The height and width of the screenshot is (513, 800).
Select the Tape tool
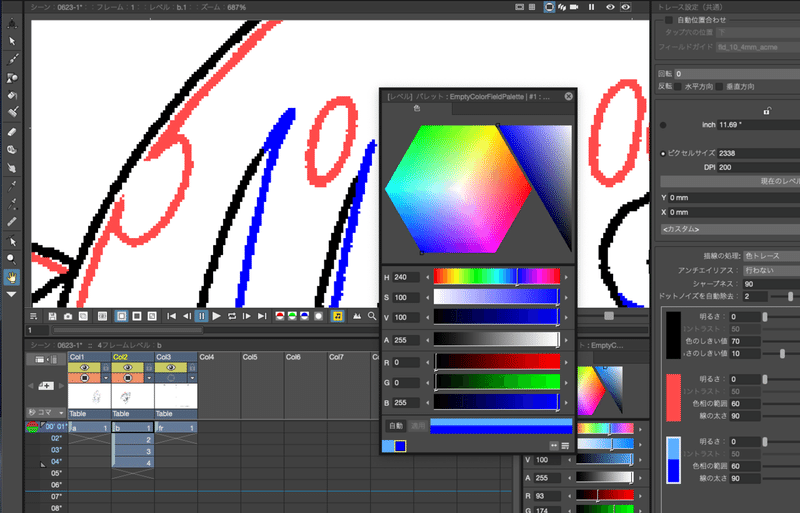tap(12, 150)
